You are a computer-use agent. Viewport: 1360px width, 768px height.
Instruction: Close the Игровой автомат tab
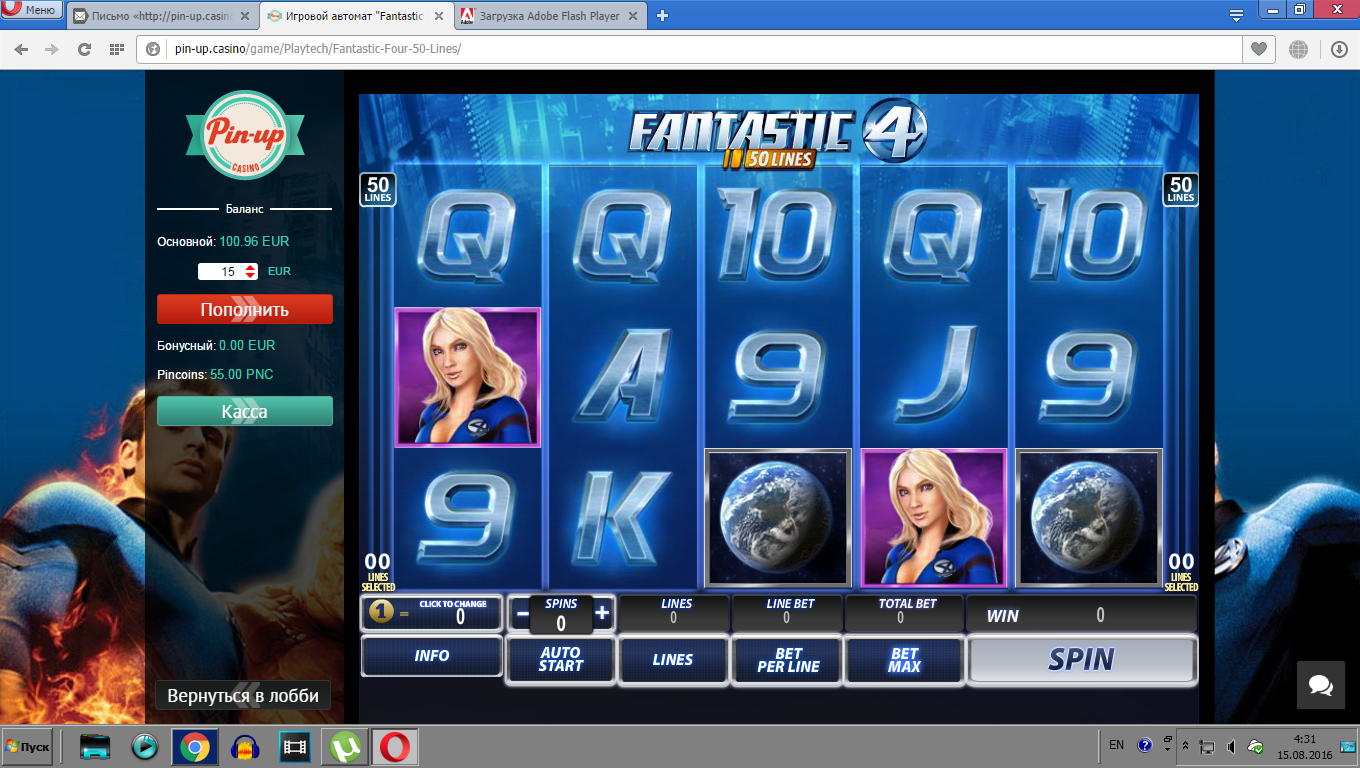(438, 16)
